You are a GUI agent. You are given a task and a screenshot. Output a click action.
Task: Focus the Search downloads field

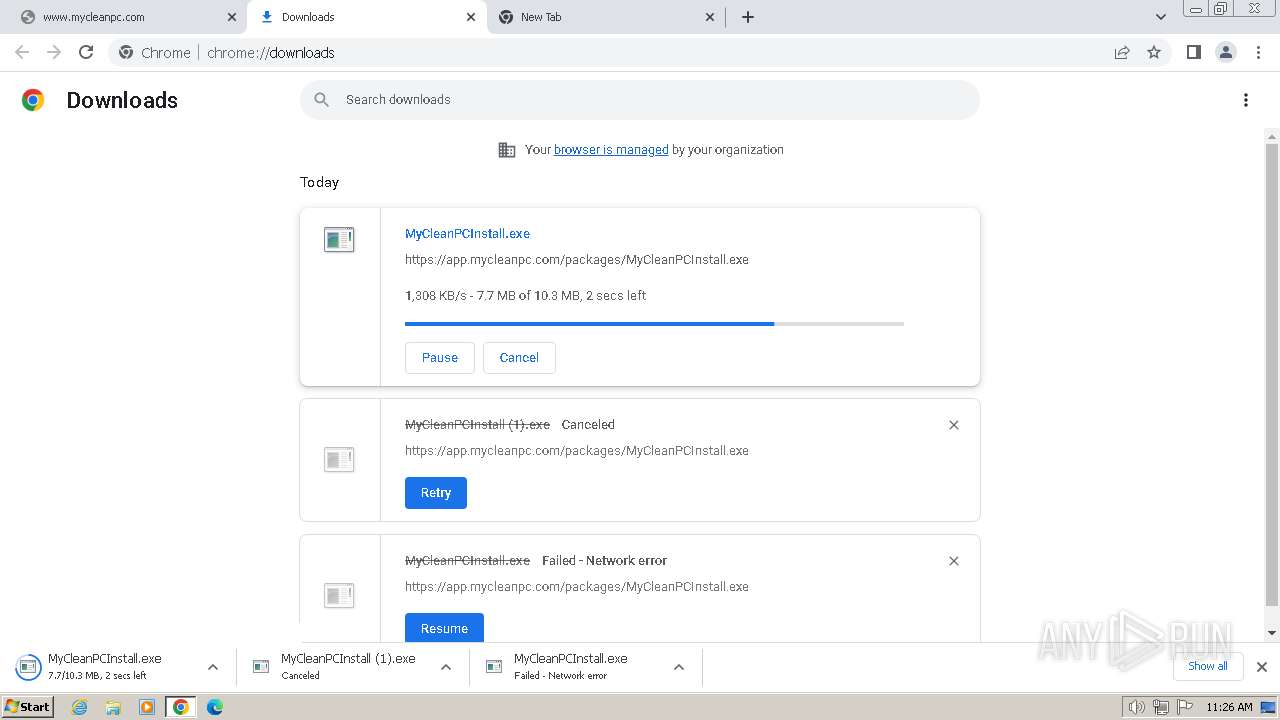click(x=640, y=100)
